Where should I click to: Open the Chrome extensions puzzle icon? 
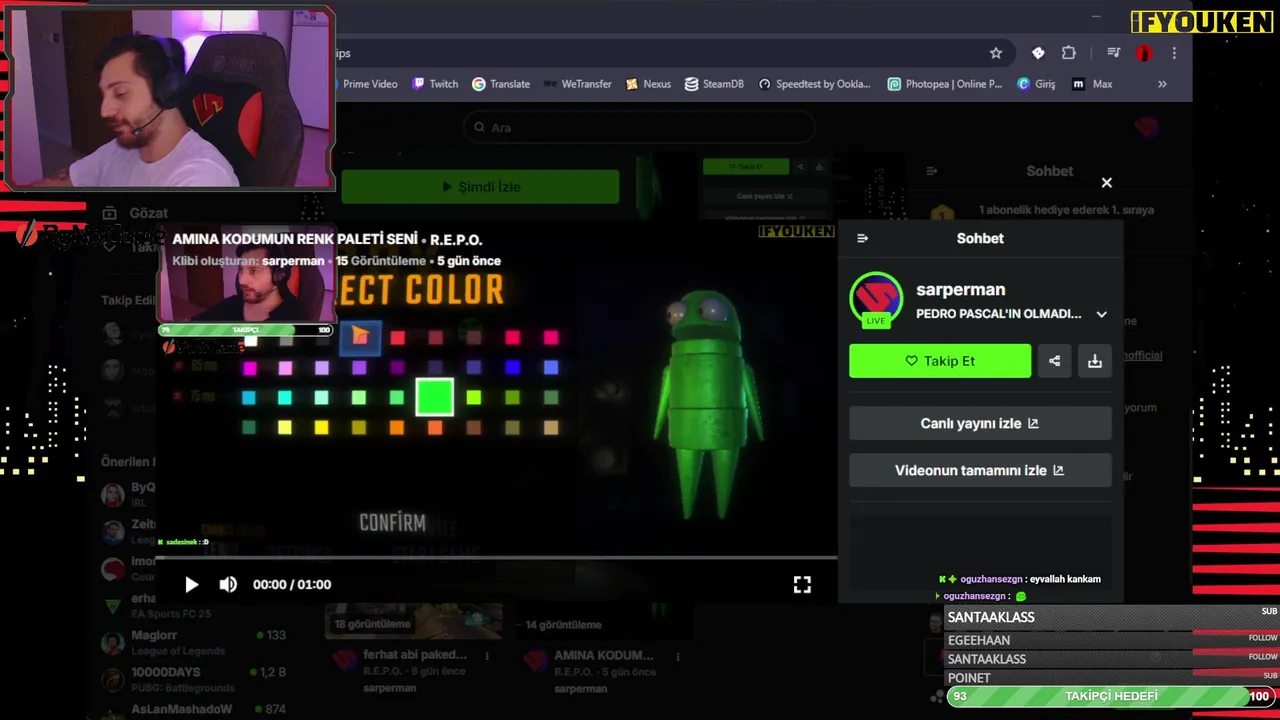(x=1069, y=53)
